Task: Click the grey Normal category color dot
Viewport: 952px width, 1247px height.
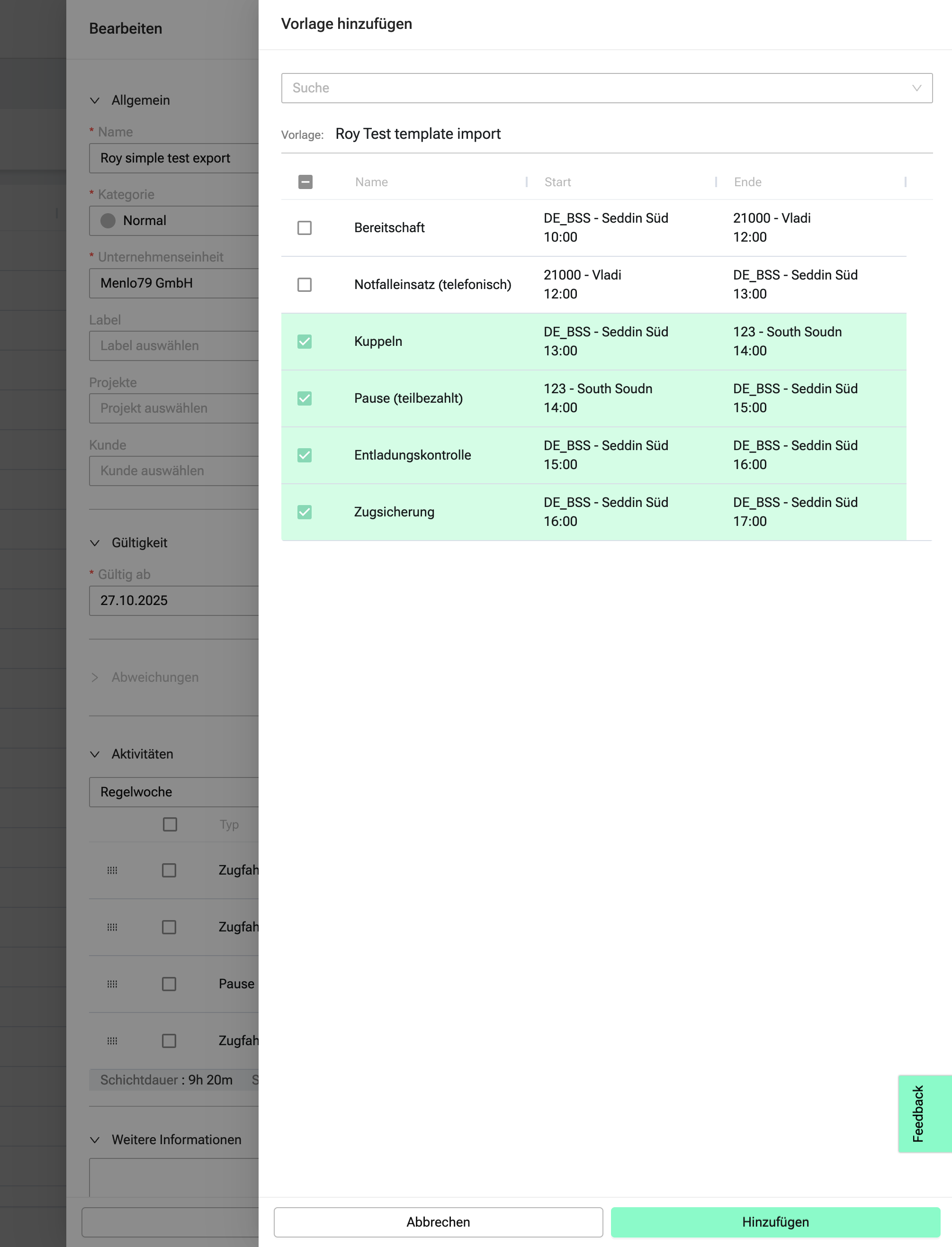Action: (x=108, y=220)
